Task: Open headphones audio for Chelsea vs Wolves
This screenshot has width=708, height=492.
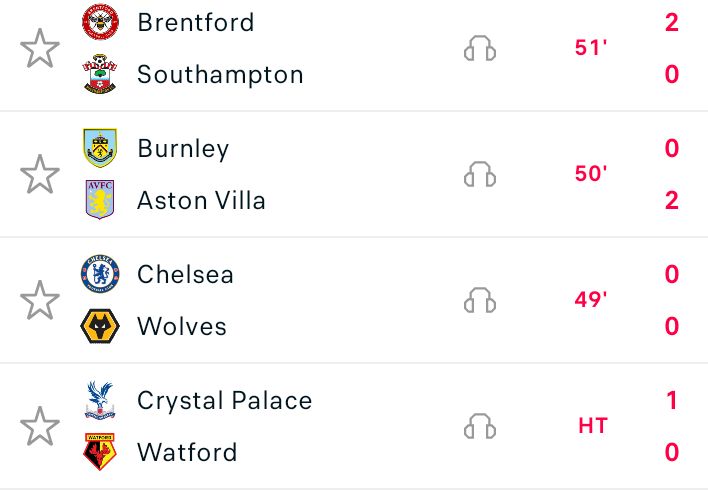Action: (x=480, y=300)
